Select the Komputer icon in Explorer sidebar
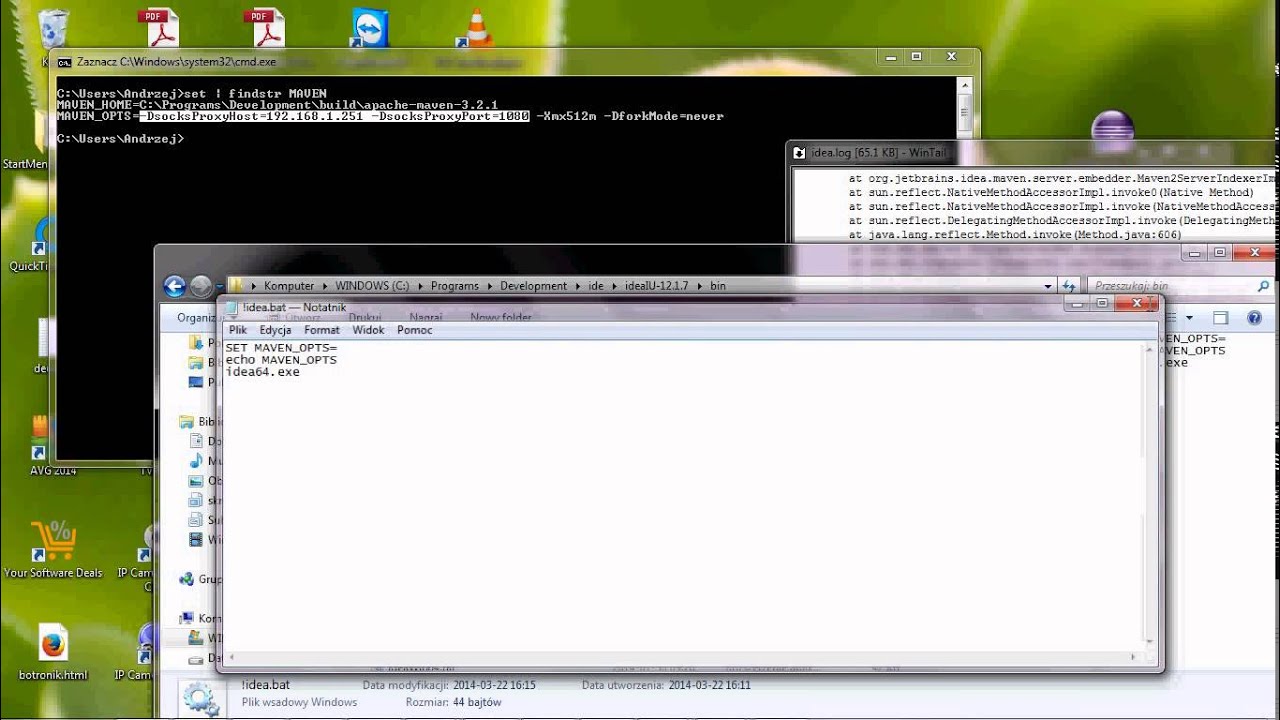 point(186,618)
